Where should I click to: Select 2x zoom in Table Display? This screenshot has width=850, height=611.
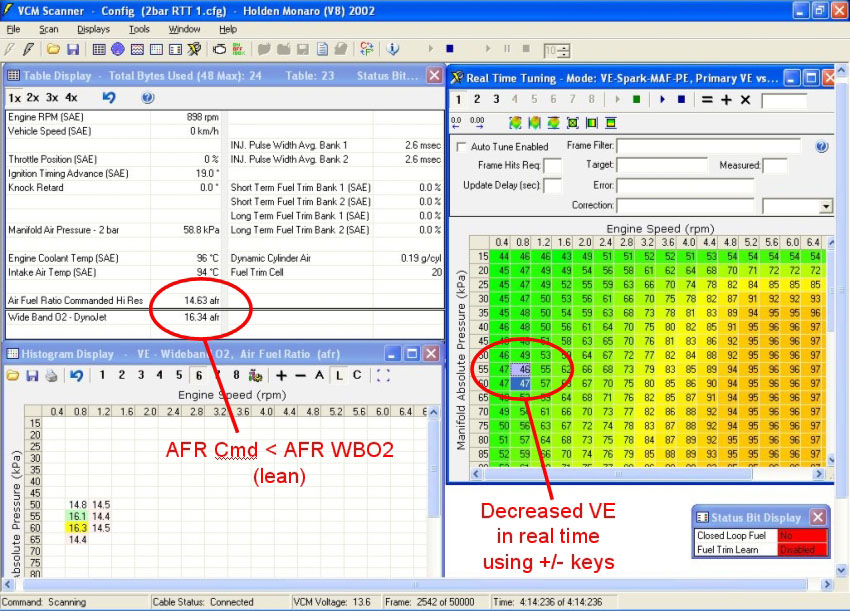point(33,98)
